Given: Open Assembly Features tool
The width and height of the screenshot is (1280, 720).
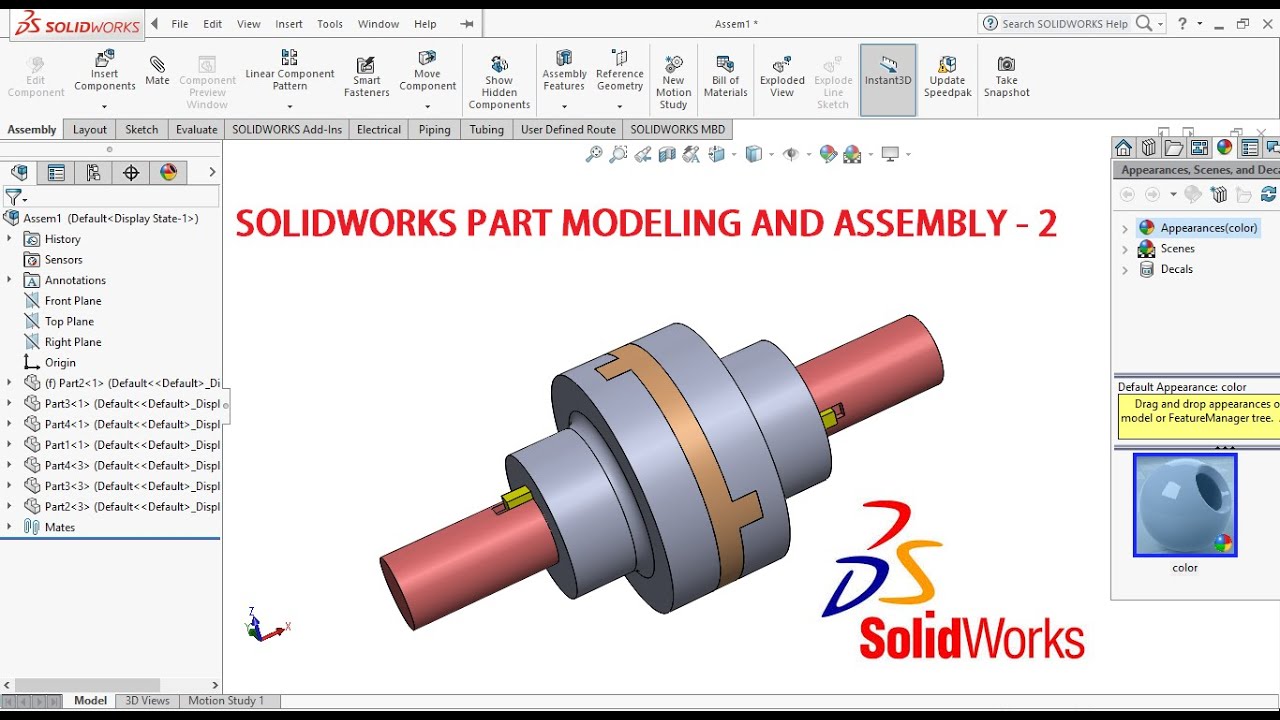Looking at the screenshot, I should (x=564, y=70).
